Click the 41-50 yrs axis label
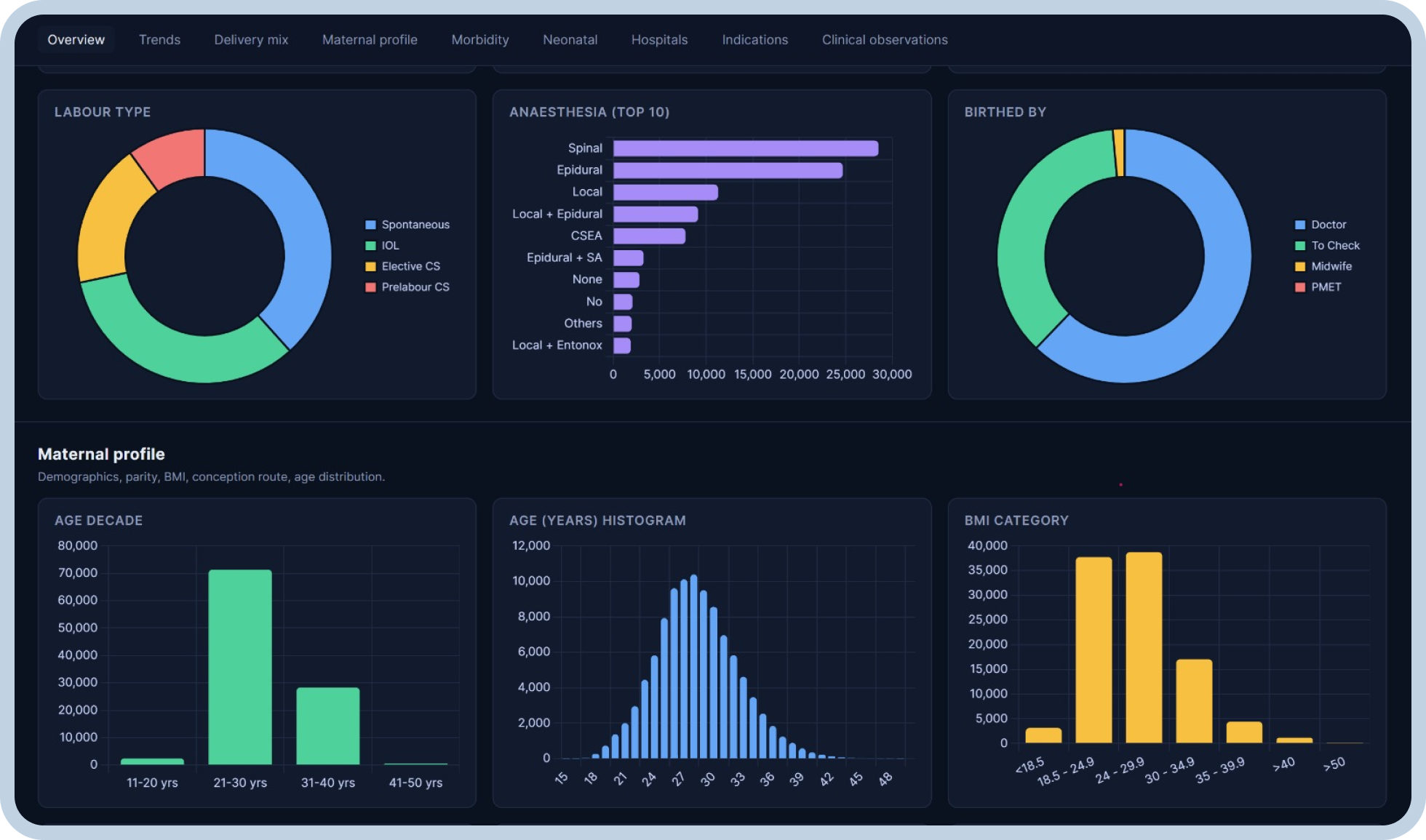Viewport: 1426px width, 840px height. tap(415, 783)
